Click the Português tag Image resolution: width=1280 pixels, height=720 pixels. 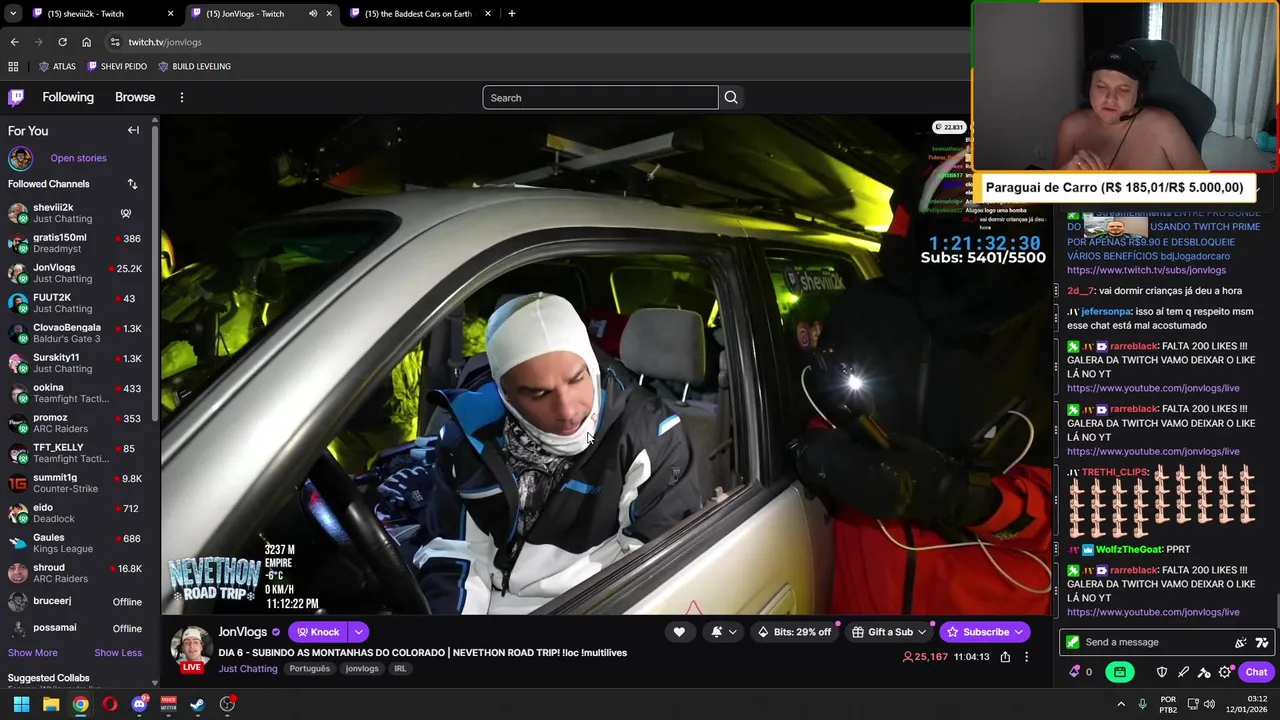tap(309, 669)
